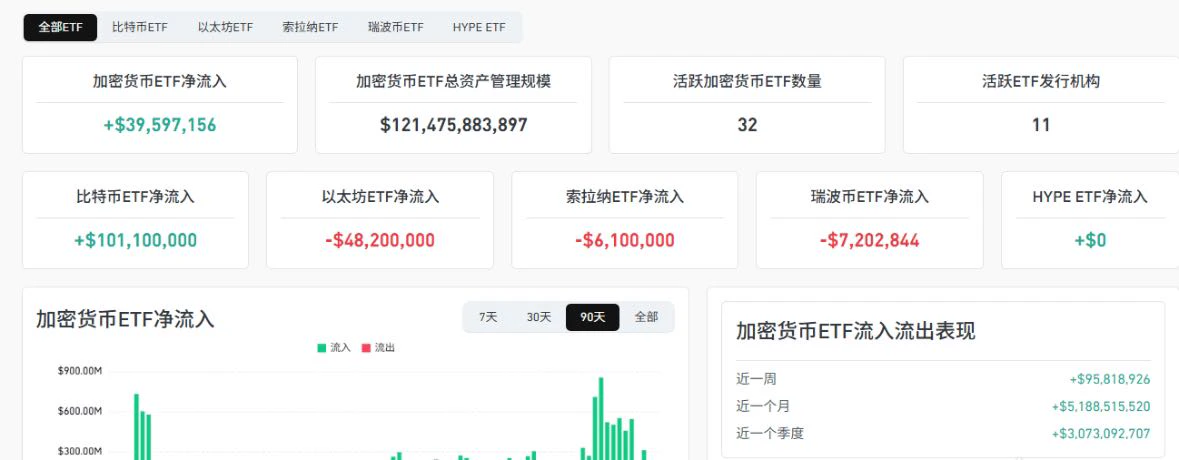Click the 以太坊ETF净流入 card title

click(x=380, y=197)
